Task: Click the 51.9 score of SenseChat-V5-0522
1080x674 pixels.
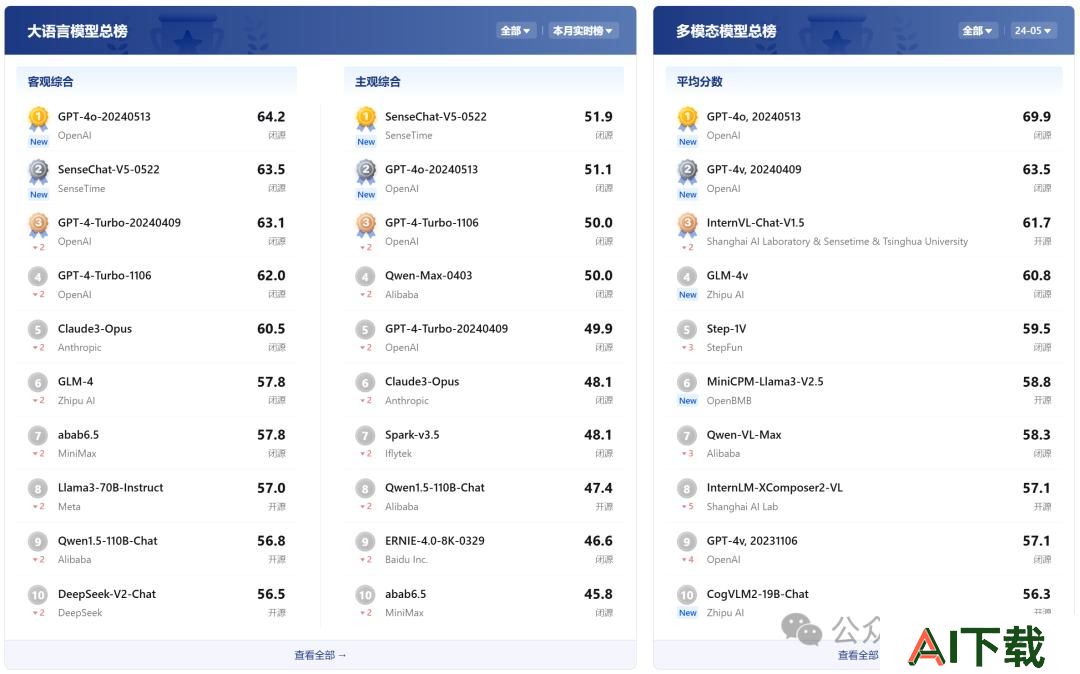Action: click(599, 117)
